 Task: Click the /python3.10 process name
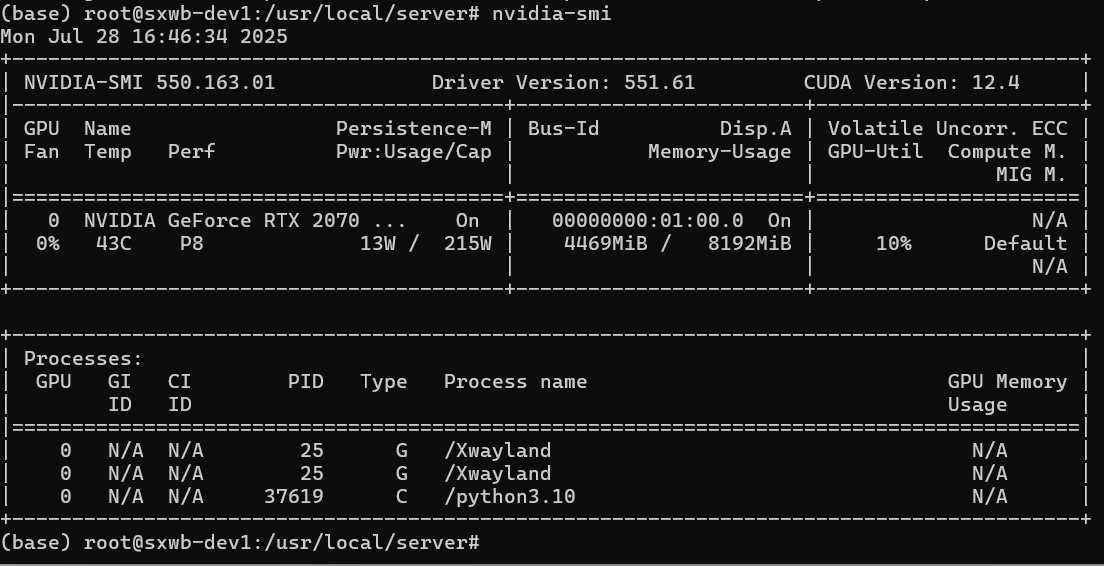509,496
